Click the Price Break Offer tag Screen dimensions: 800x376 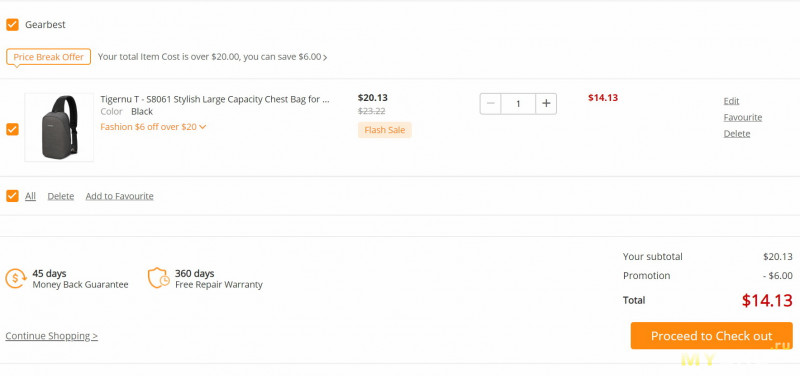(48, 57)
